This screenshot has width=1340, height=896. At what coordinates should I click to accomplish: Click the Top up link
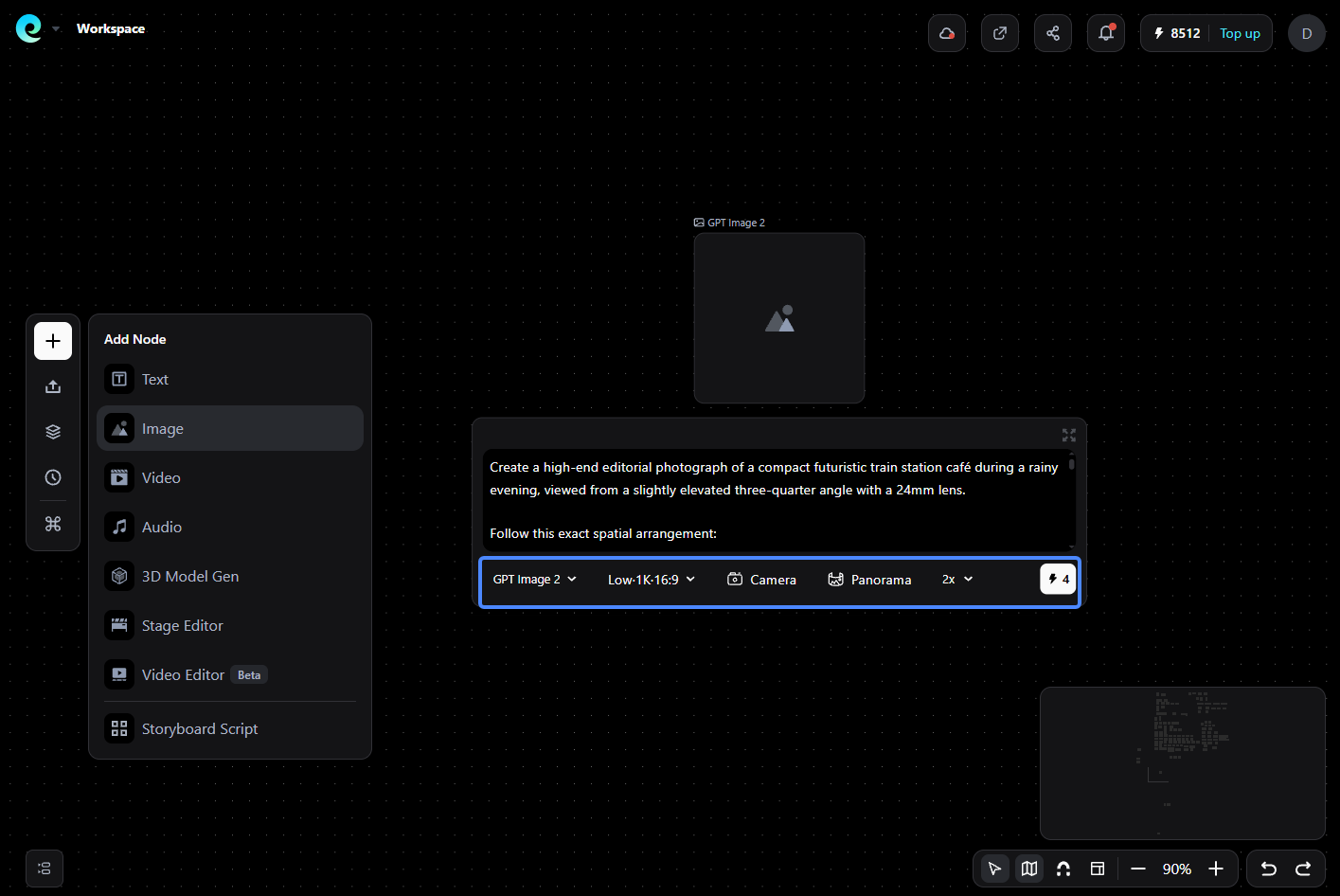pyautogui.click(x=1240, y=33)
